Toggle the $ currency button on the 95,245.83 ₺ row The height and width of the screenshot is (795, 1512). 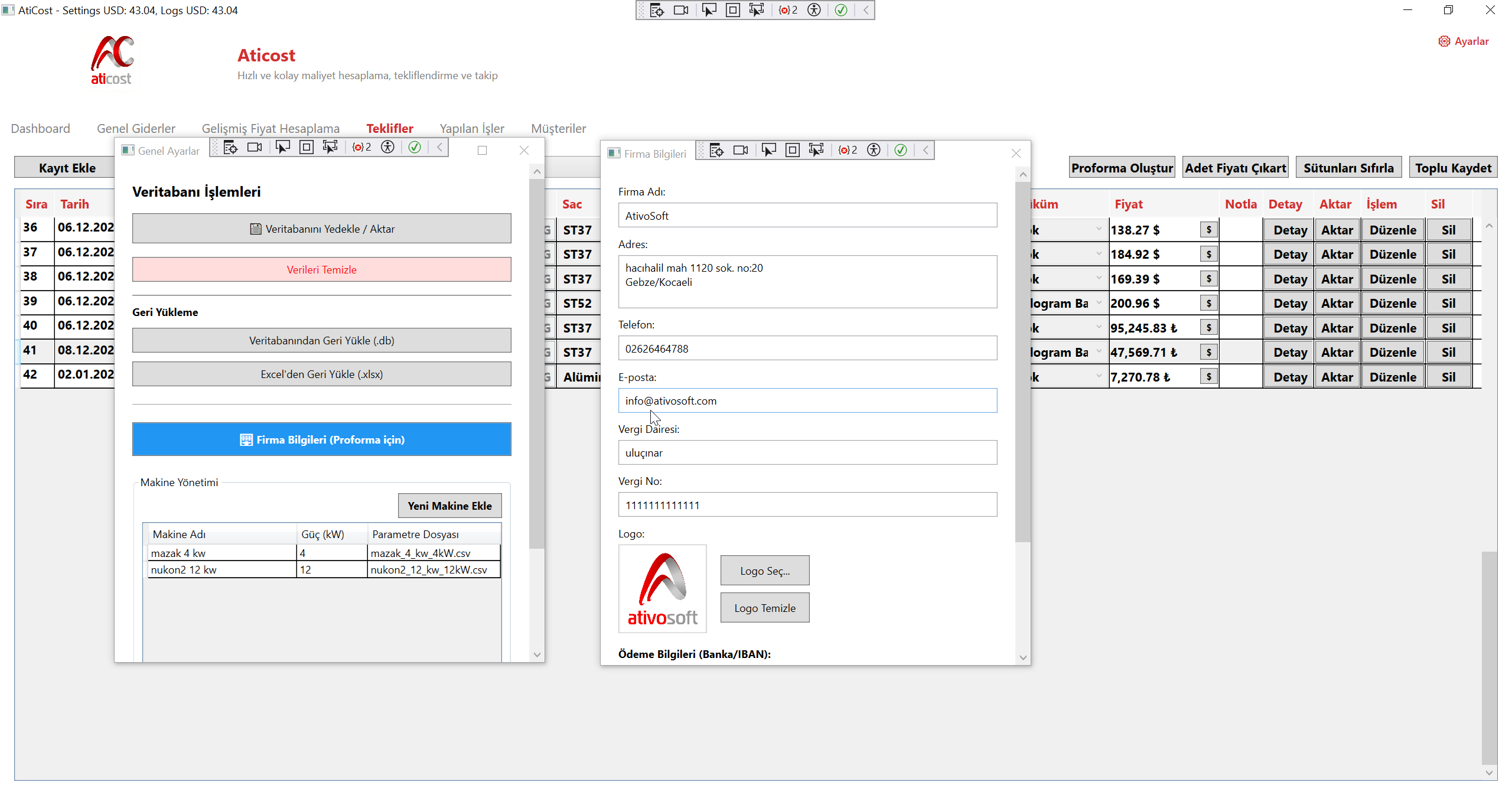[x=1208, y=328]
